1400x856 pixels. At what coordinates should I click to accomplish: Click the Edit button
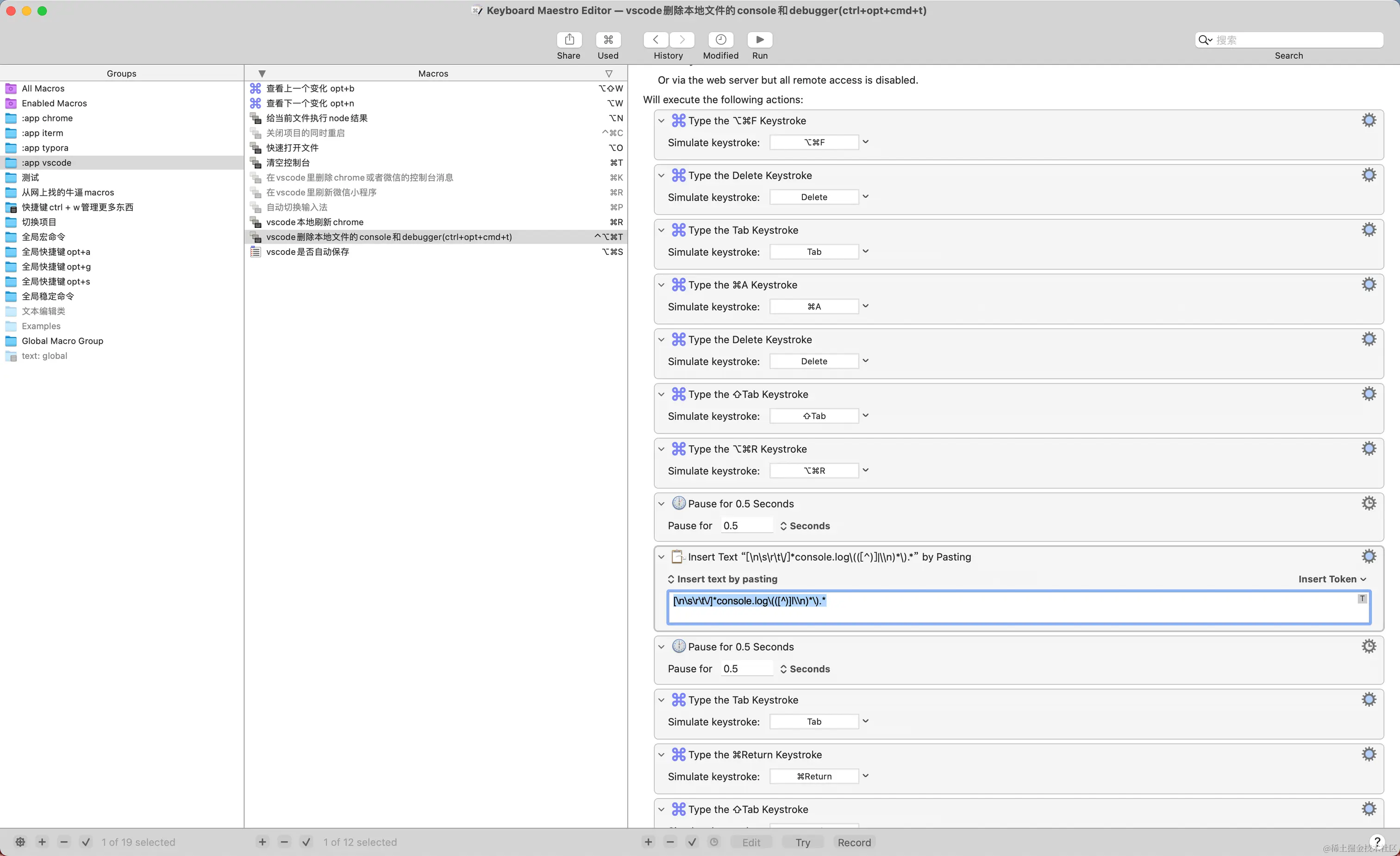coord(751,842)
